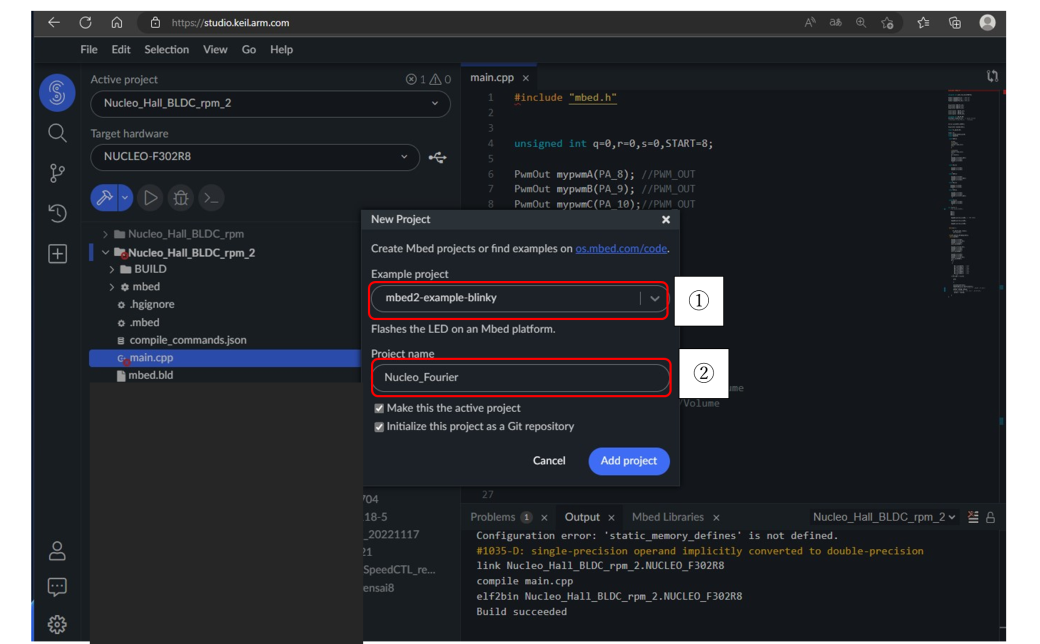Click the Run project play icon

click(x=151, y=197)
